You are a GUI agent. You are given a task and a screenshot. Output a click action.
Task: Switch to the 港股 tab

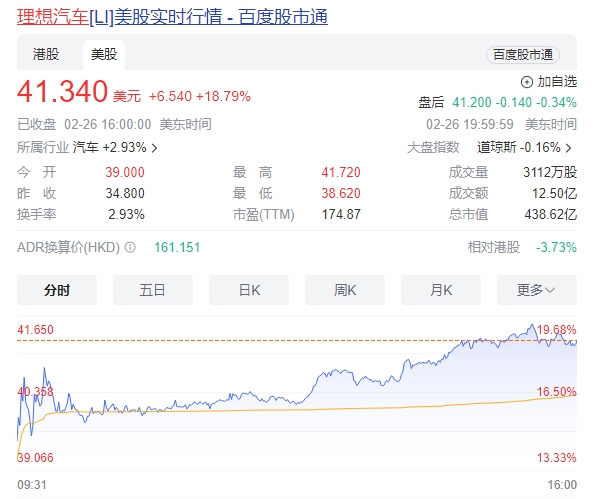pyautogui.click(x=46, y=55)
